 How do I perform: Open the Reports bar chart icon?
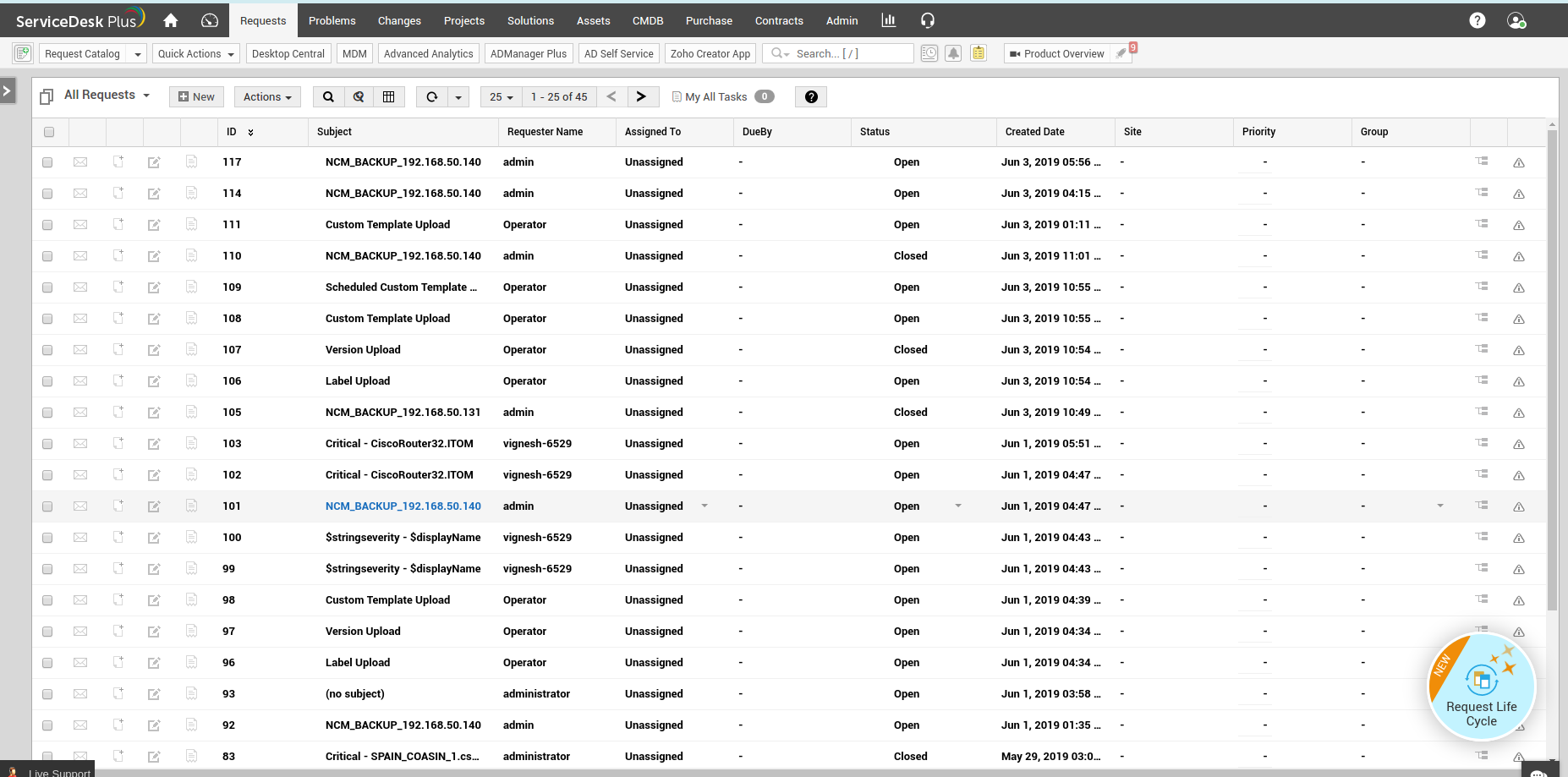(888, 19)
